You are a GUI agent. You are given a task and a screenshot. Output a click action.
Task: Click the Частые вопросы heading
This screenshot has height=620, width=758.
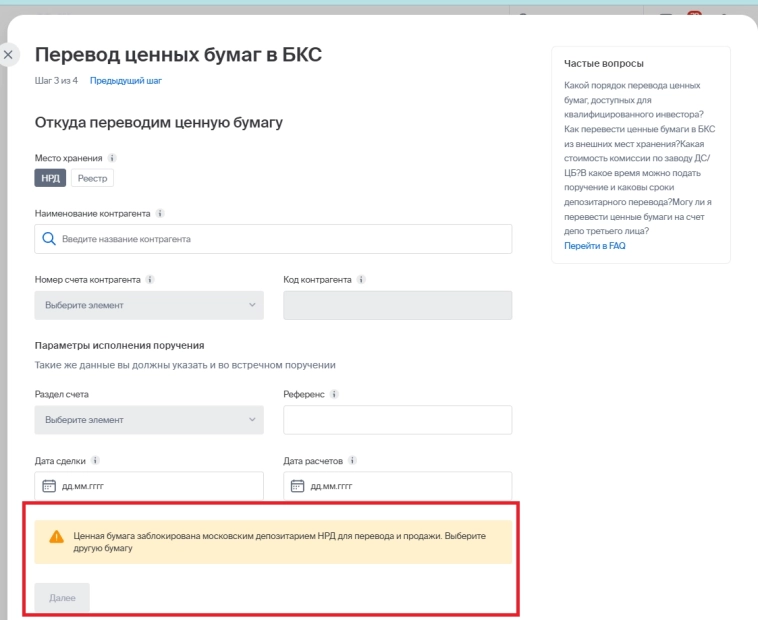tap(604, 63)
